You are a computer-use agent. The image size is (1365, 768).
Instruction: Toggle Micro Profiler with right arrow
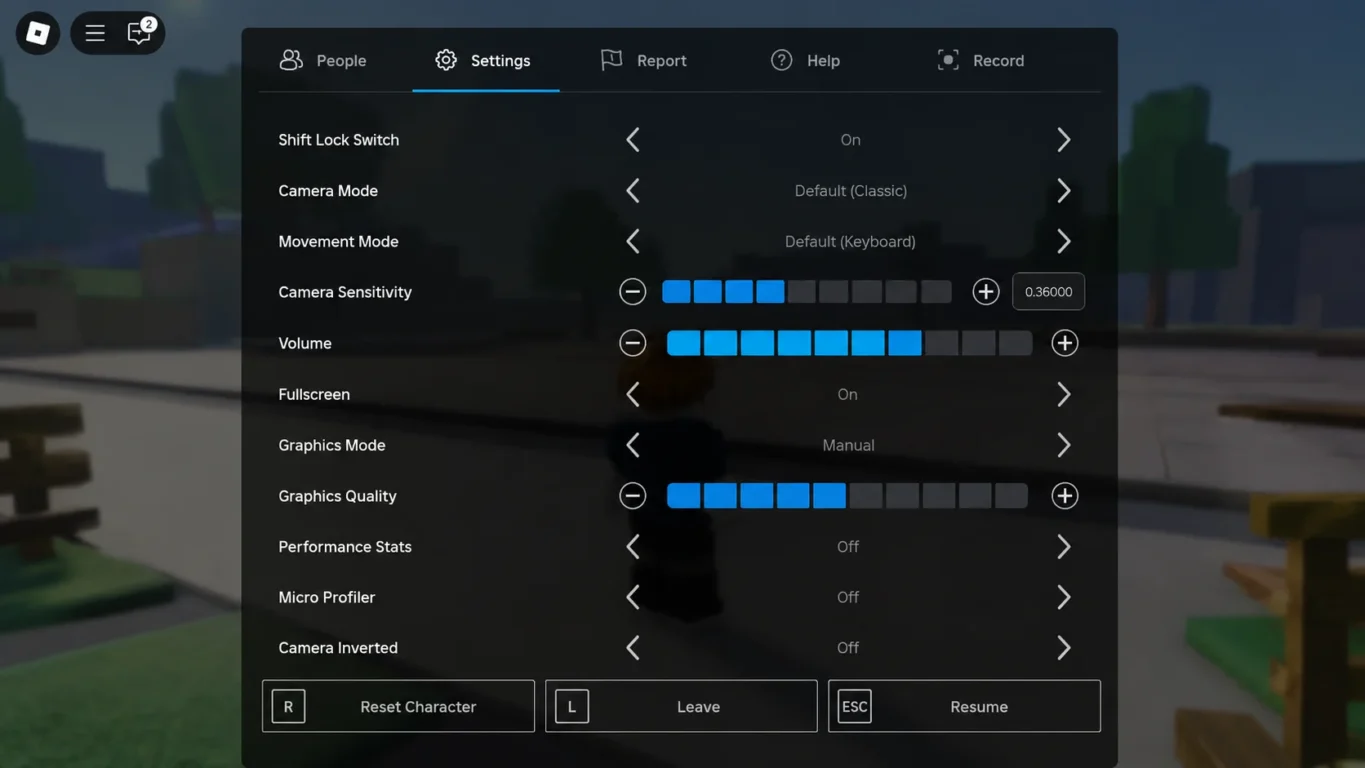click(x=1064, y=597)
